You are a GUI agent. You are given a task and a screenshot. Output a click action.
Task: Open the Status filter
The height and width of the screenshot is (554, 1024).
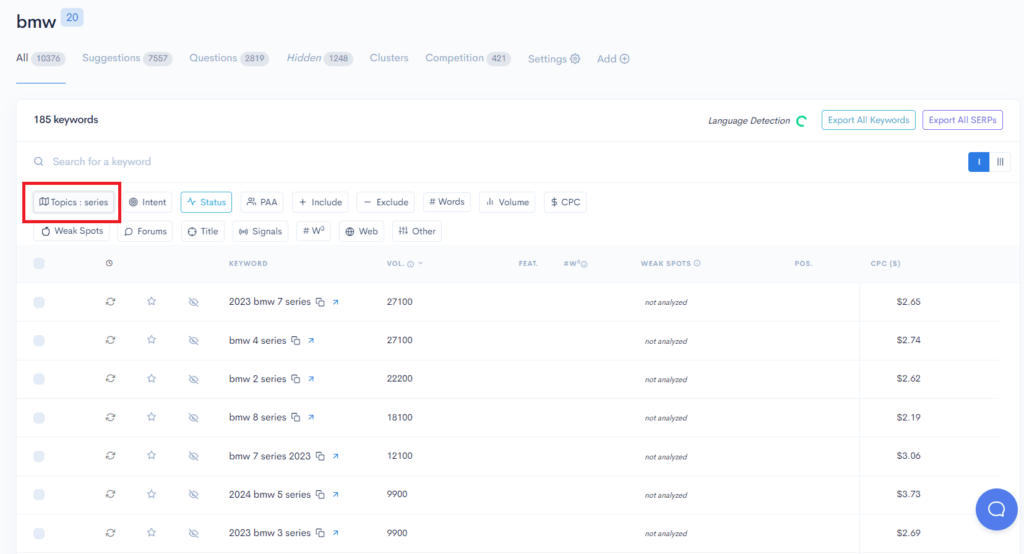pos(206,203)
